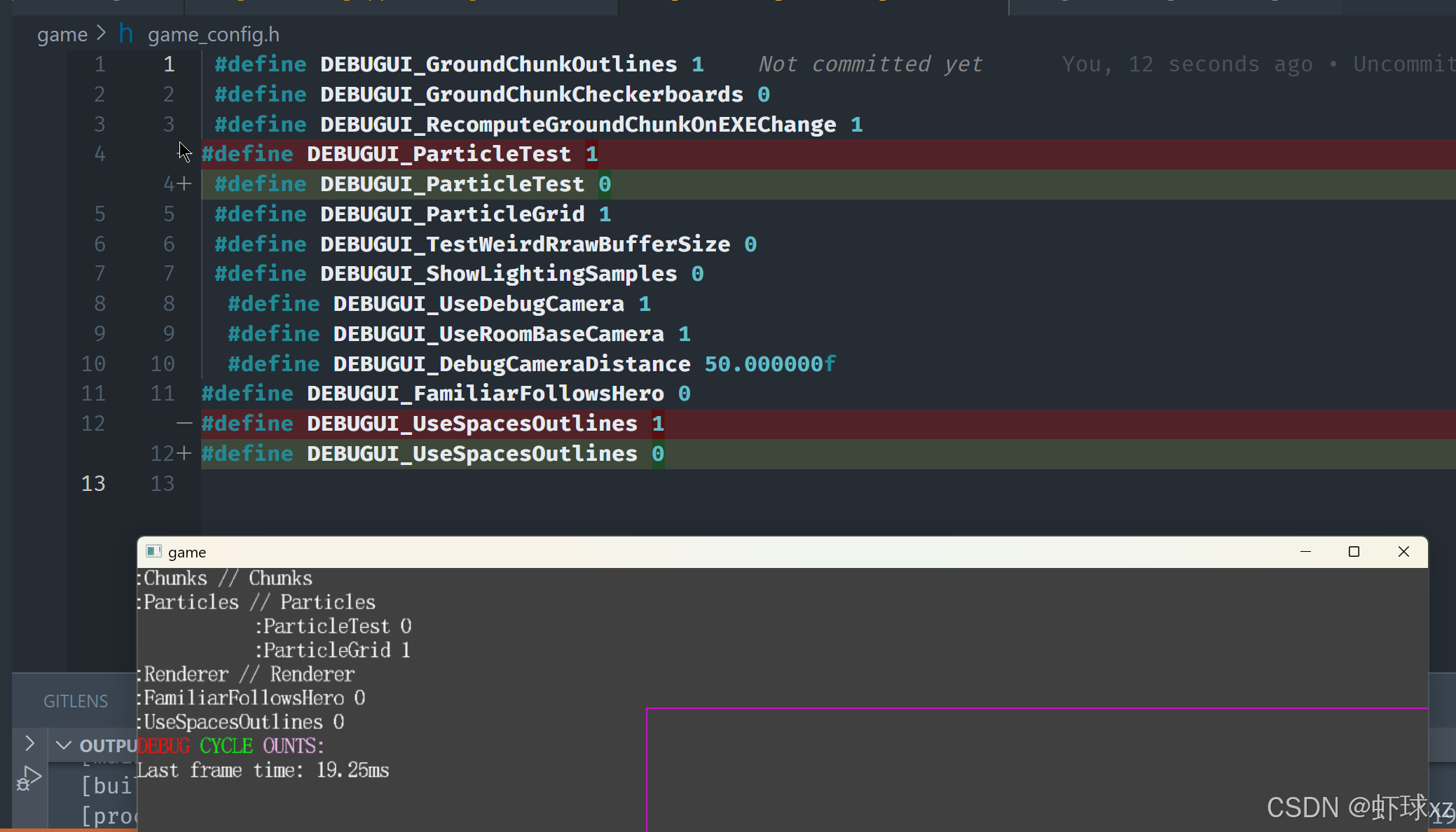Click the 'Not committed yet' blame annotation

[870, 64]
